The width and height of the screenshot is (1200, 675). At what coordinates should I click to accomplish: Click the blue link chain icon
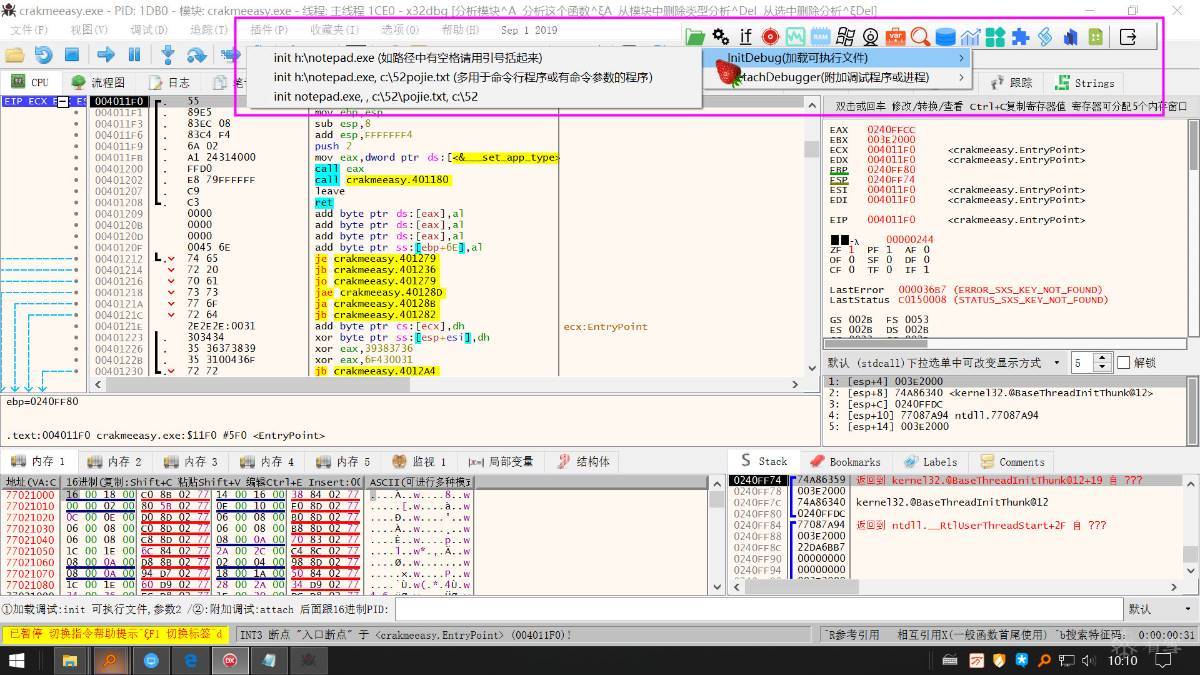pos(1045,37)
